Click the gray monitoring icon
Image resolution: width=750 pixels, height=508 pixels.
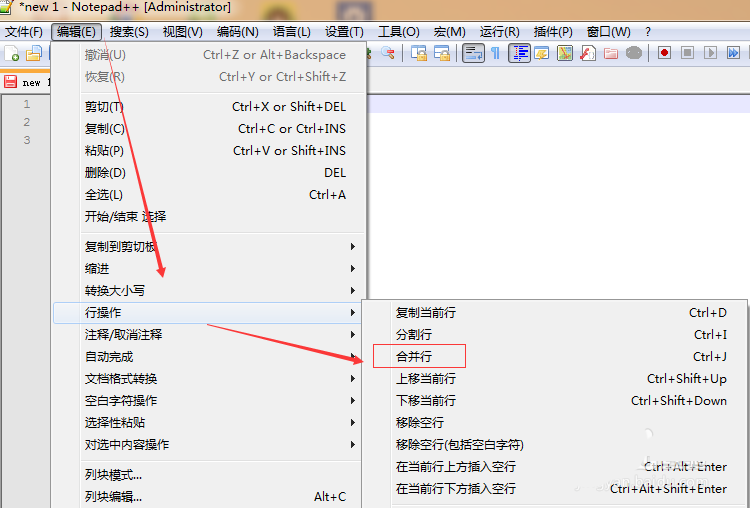point(634,53)
